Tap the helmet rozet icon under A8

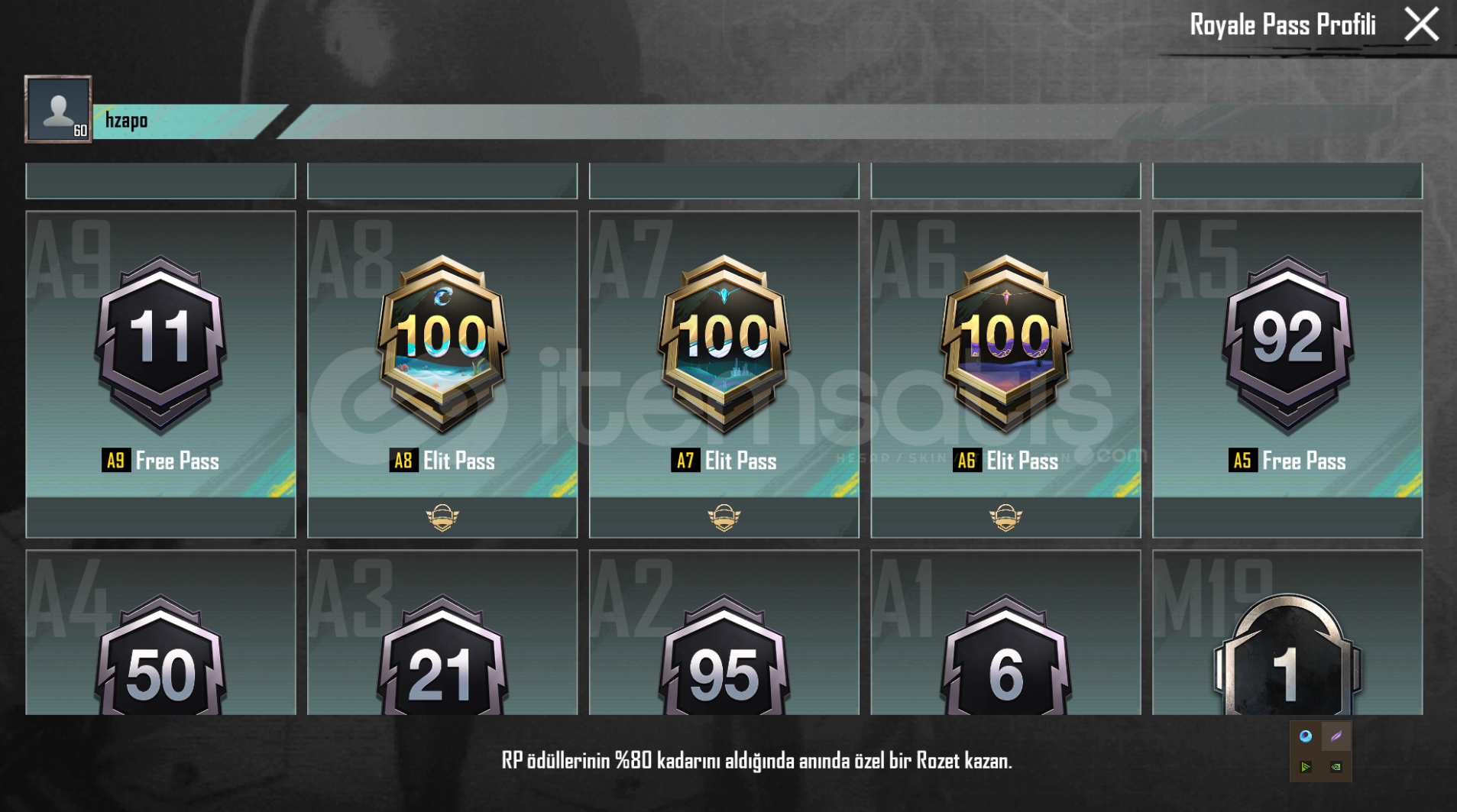tap(442, 518)
